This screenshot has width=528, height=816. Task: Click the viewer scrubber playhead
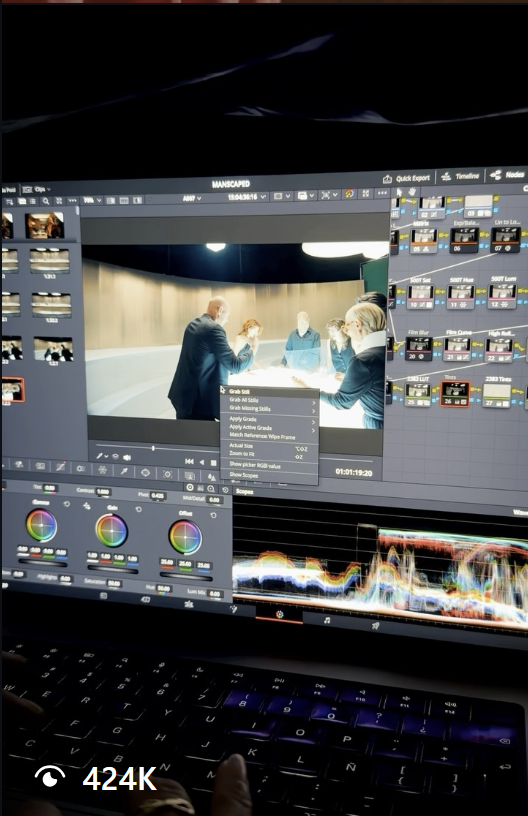(x=153, y=448)
